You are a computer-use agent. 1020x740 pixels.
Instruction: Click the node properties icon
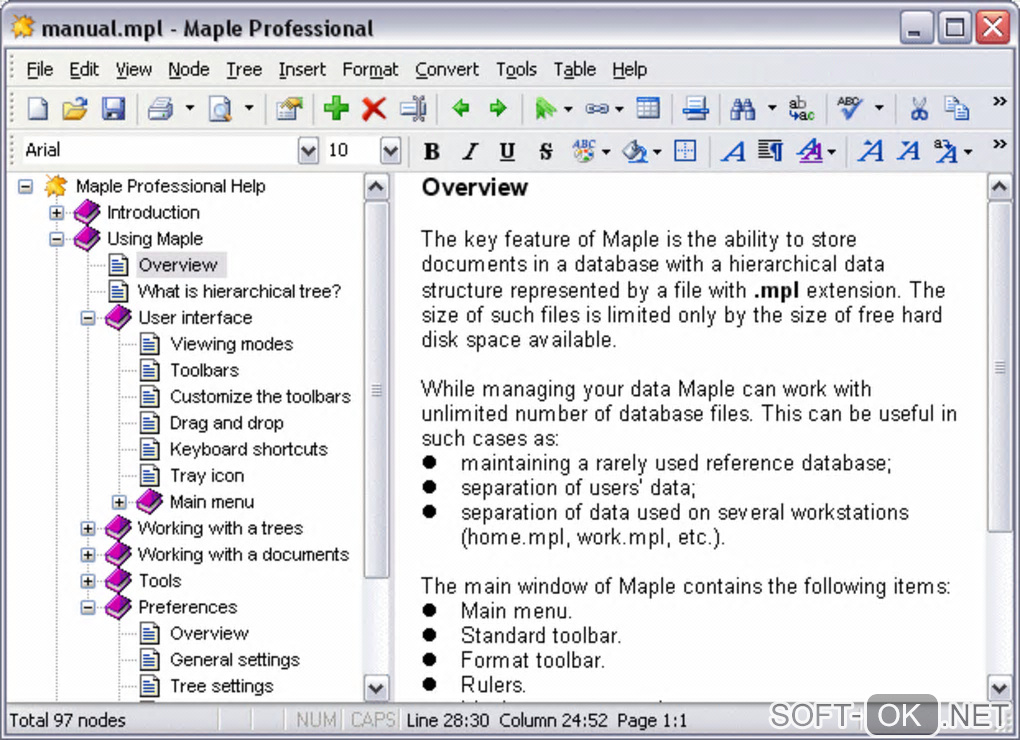pyautogui.click(x=289, y=108)
